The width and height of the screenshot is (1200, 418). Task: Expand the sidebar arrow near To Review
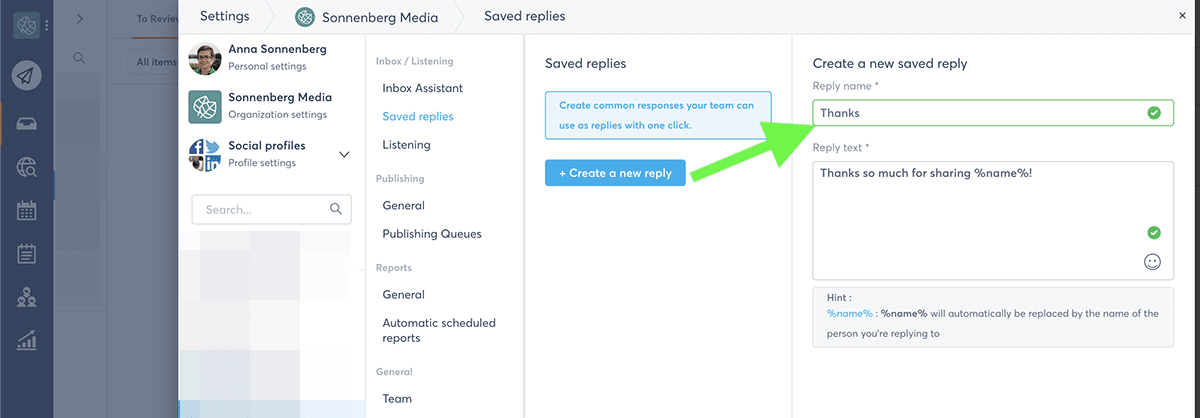pos(80,18)
